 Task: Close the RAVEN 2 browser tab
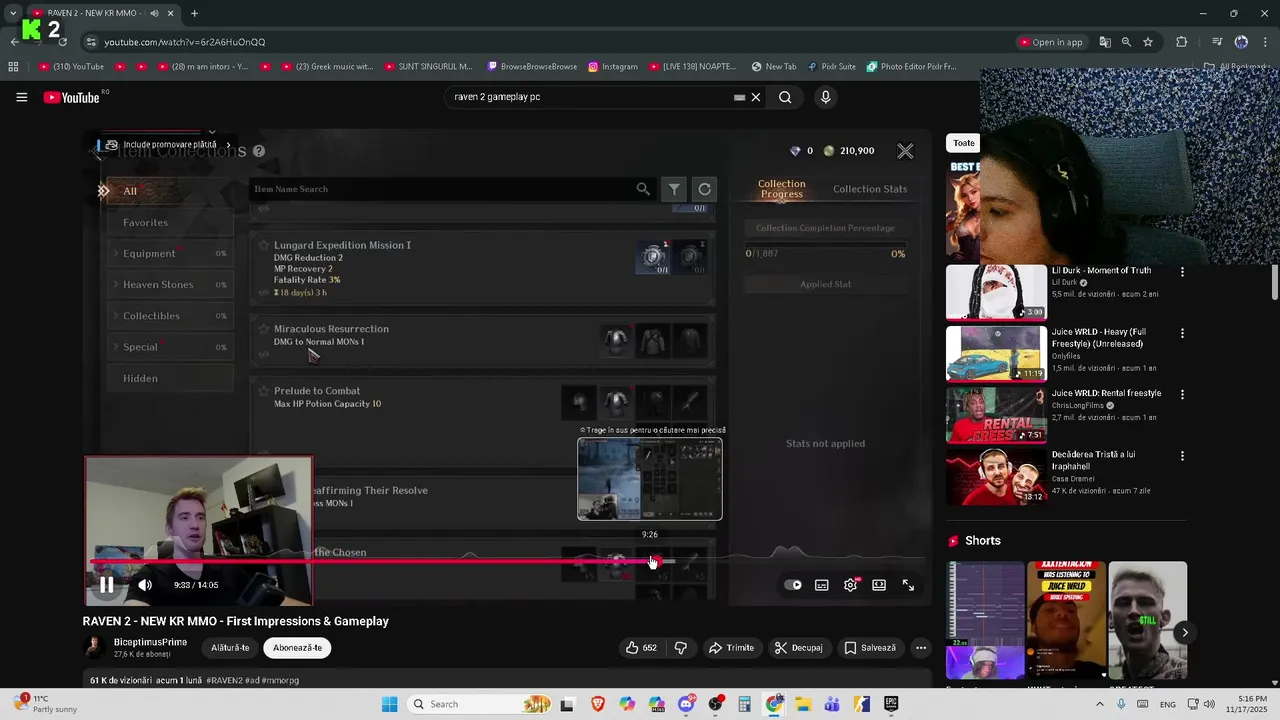pos(171,13)
